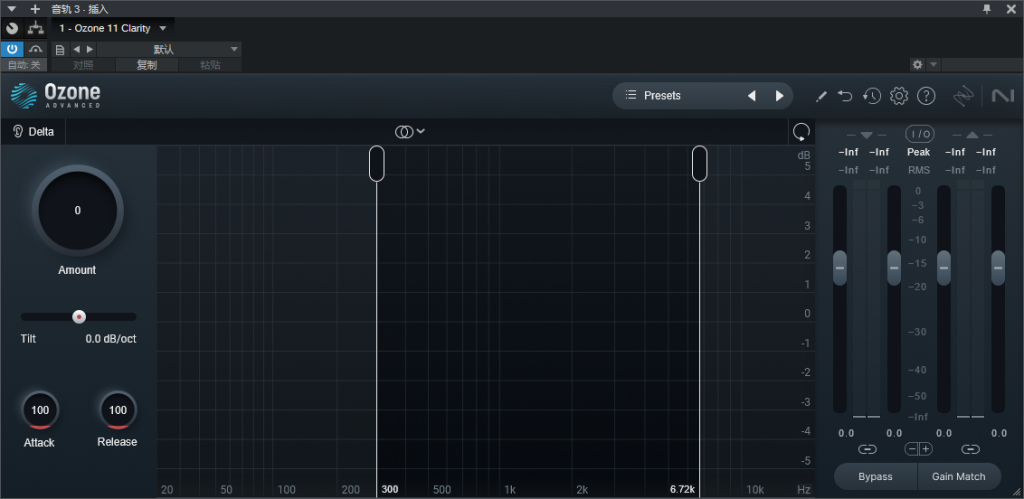This screenshot has height=499, width=1024.
Task: Click the 300 frequency label
Action: coord(390,489)
